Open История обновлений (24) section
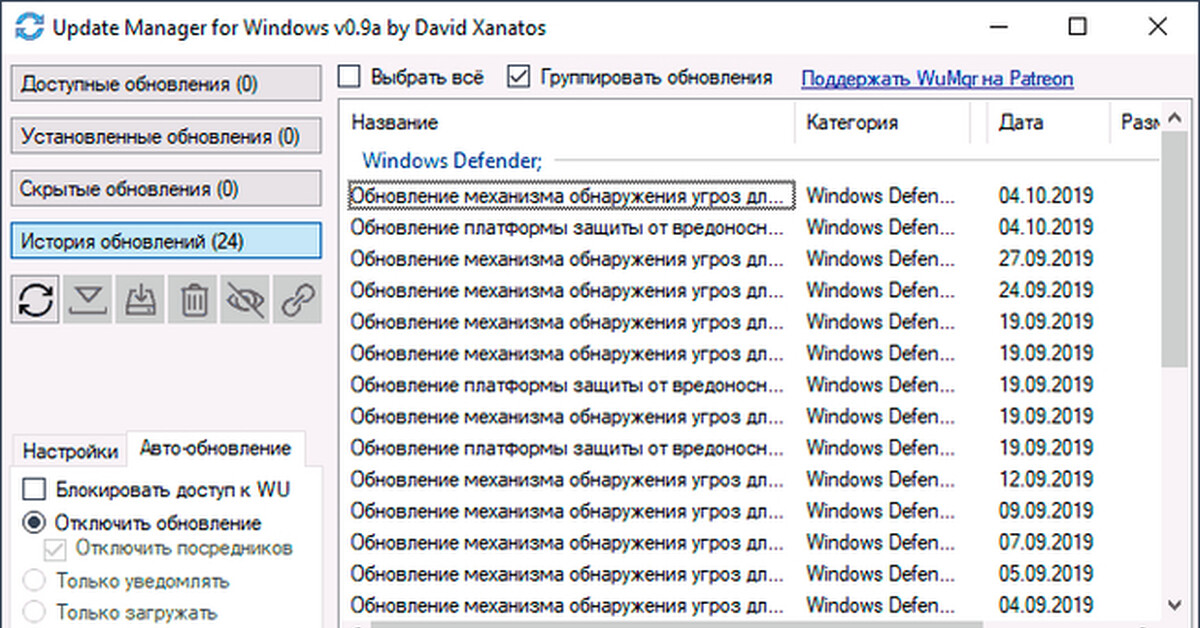This screenshot has width=1200, height=628. click(166, 241)
